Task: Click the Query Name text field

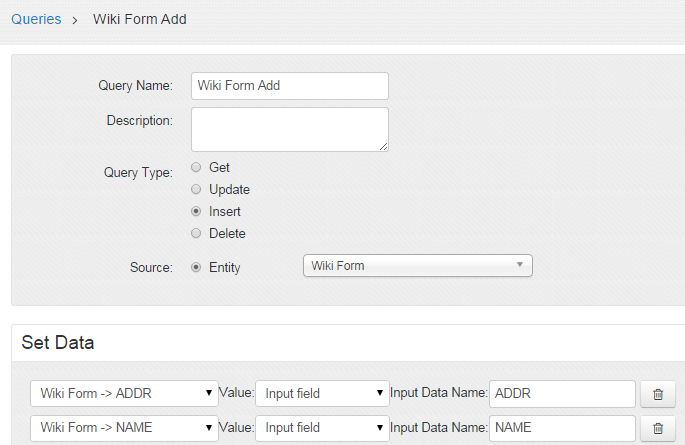Action: (x=290, y=86)
